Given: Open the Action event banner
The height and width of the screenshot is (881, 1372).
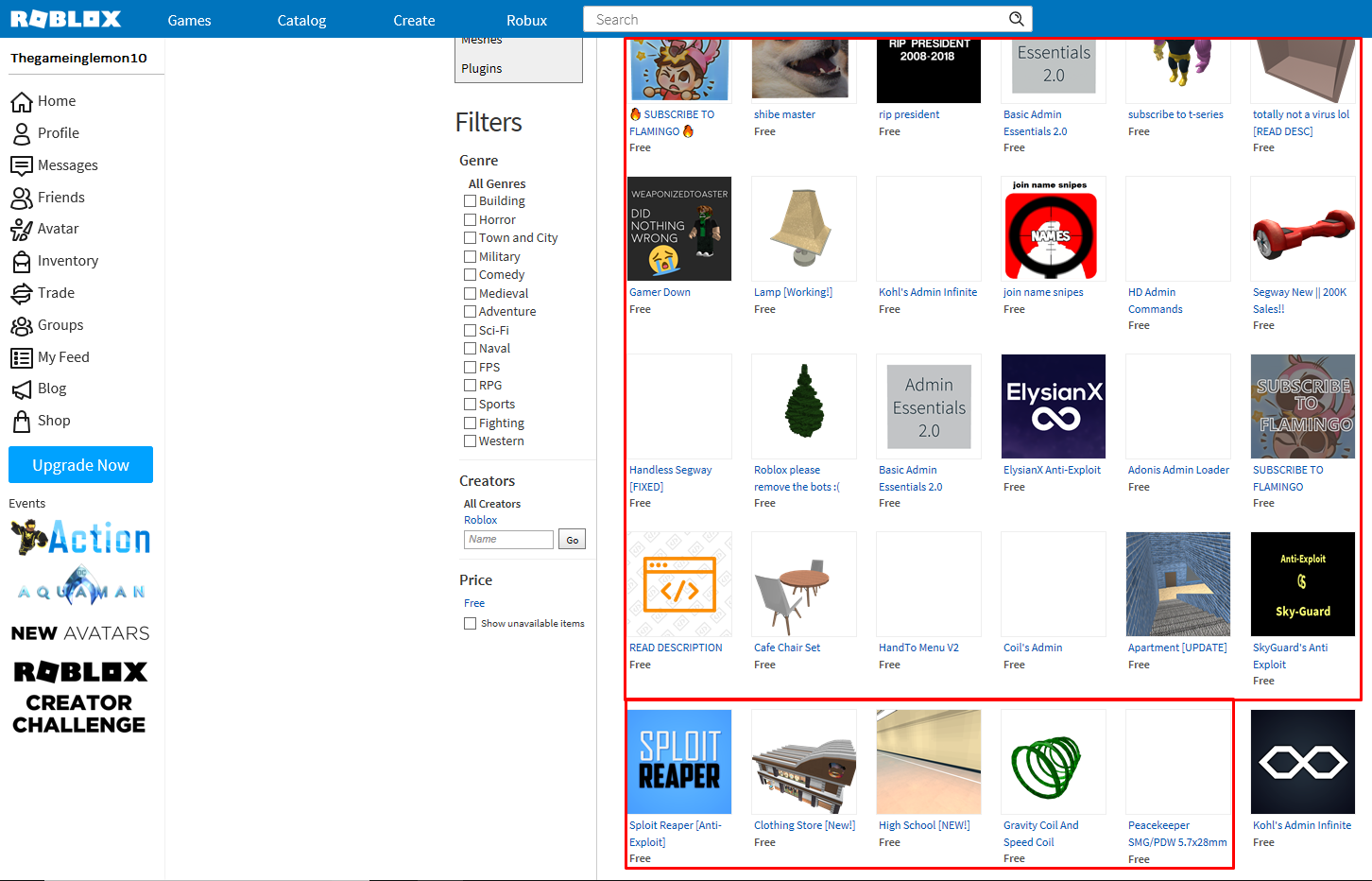Looking at the screenshot, I should [80, 538].
